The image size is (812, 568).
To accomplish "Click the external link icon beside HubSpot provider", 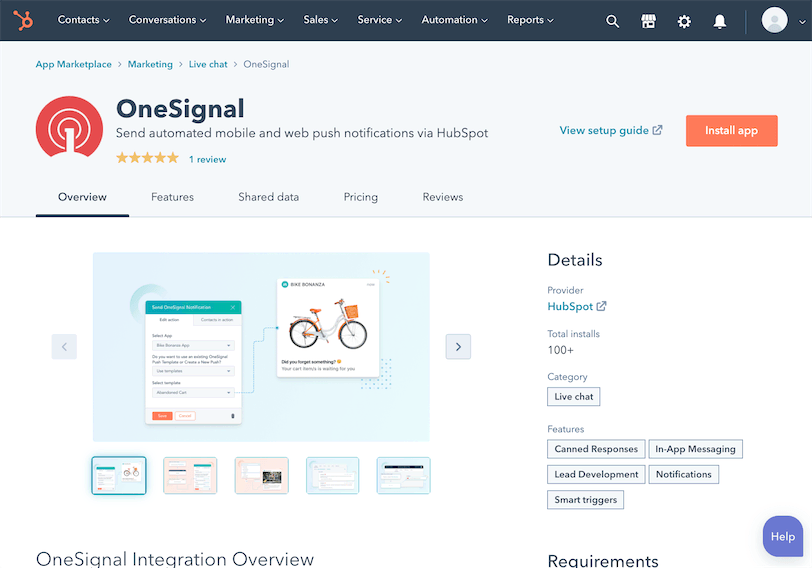I will [x=601, y=306].
